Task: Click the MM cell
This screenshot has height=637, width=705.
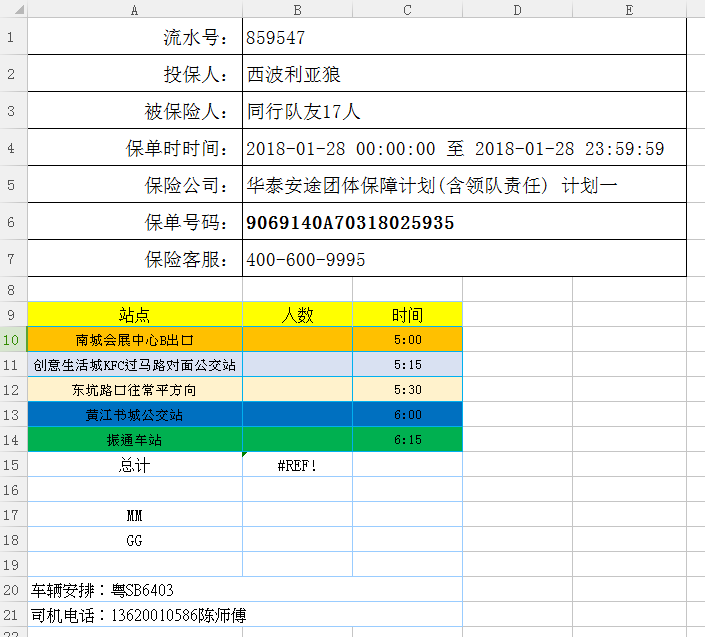Action: click(135, 514)
